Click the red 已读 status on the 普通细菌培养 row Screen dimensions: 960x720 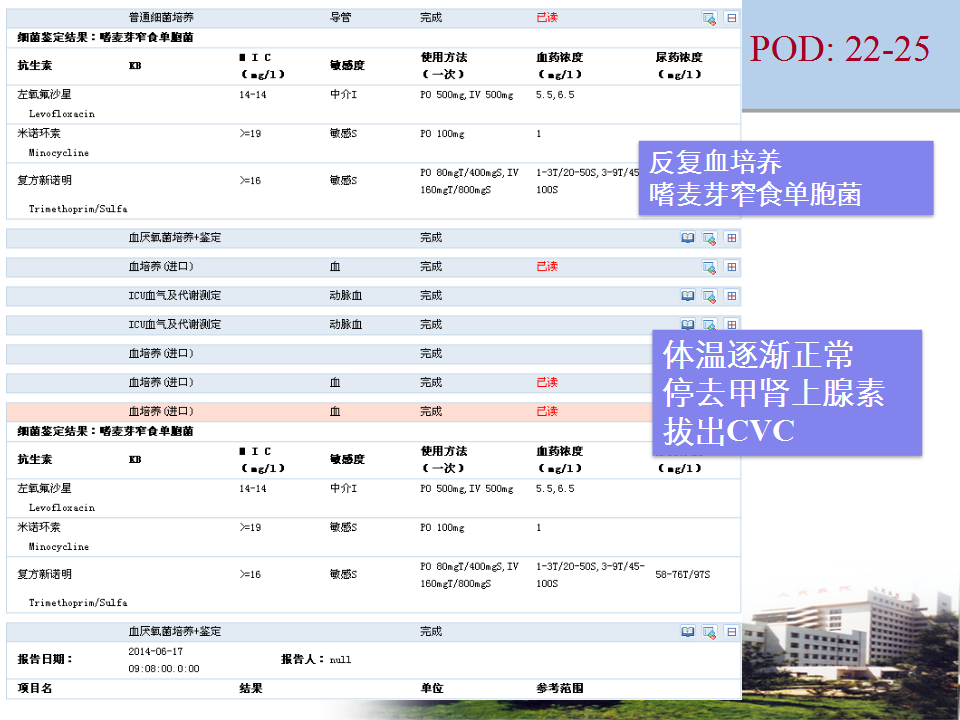[547, 18]
